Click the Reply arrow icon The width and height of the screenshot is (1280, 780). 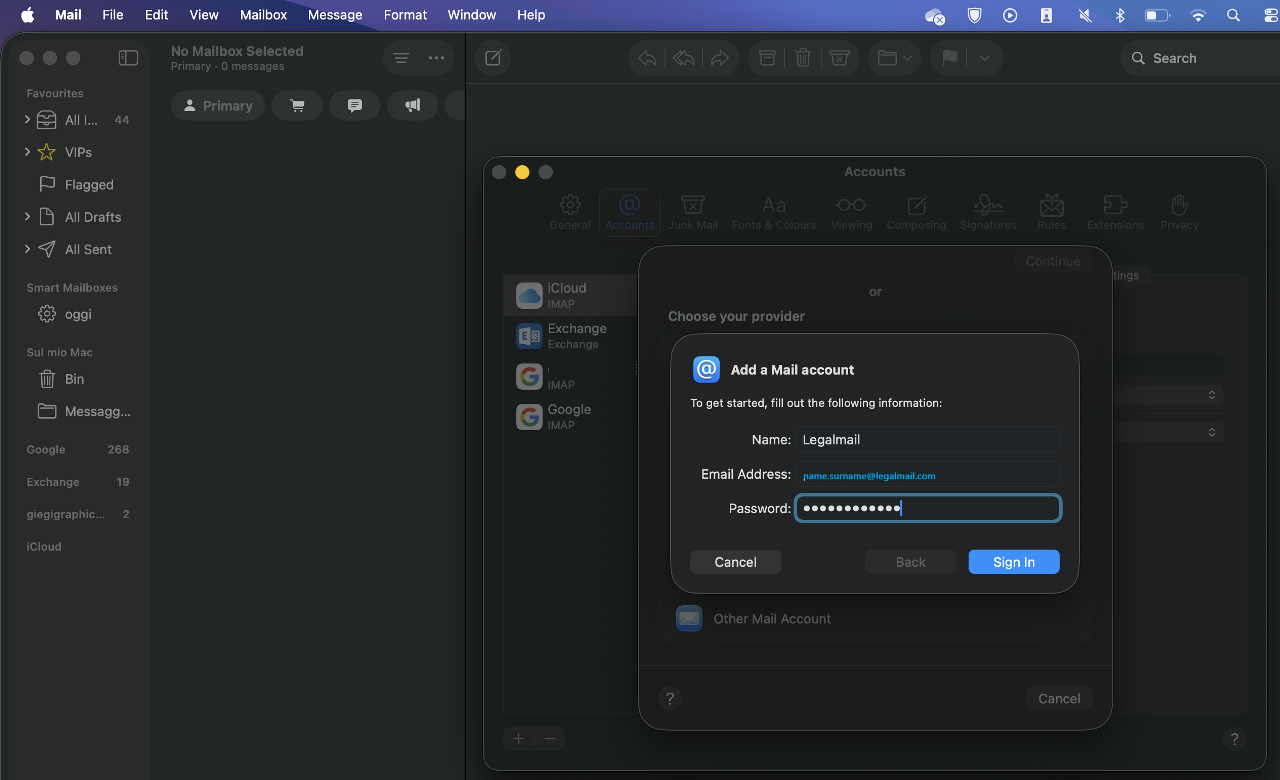pos(647,58)
